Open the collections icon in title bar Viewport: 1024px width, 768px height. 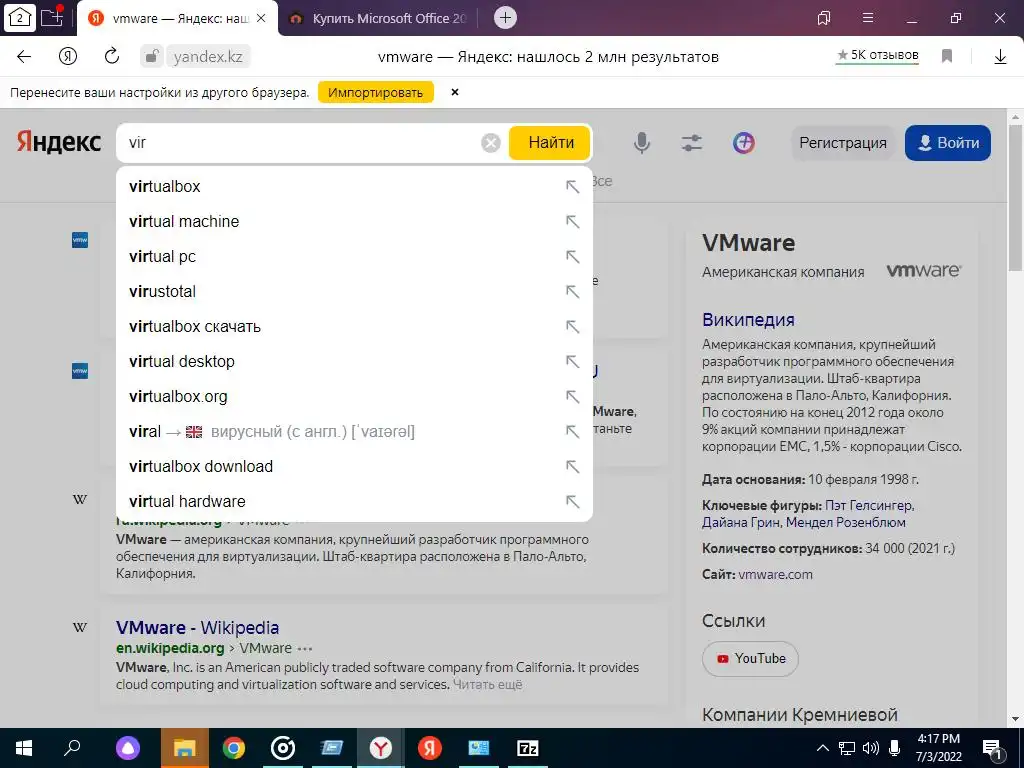point(824,18)
